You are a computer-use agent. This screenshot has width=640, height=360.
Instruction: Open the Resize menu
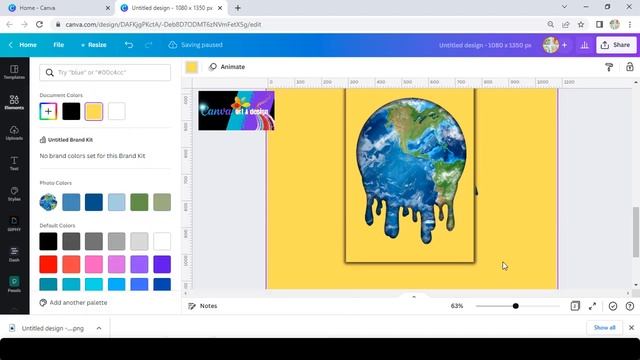[93, 45]
